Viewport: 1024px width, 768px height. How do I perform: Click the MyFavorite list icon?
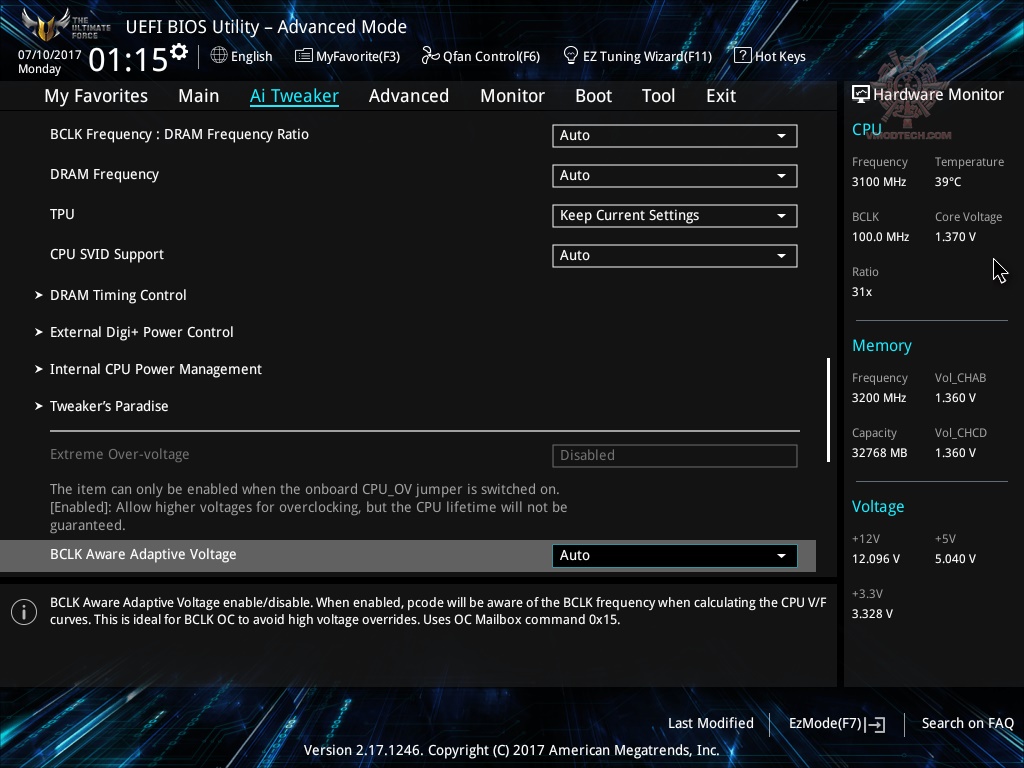click(x=304, y=56)
